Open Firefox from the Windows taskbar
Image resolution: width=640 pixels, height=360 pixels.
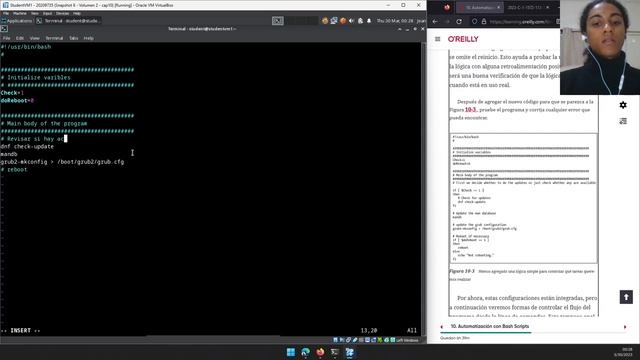[320, 352]
